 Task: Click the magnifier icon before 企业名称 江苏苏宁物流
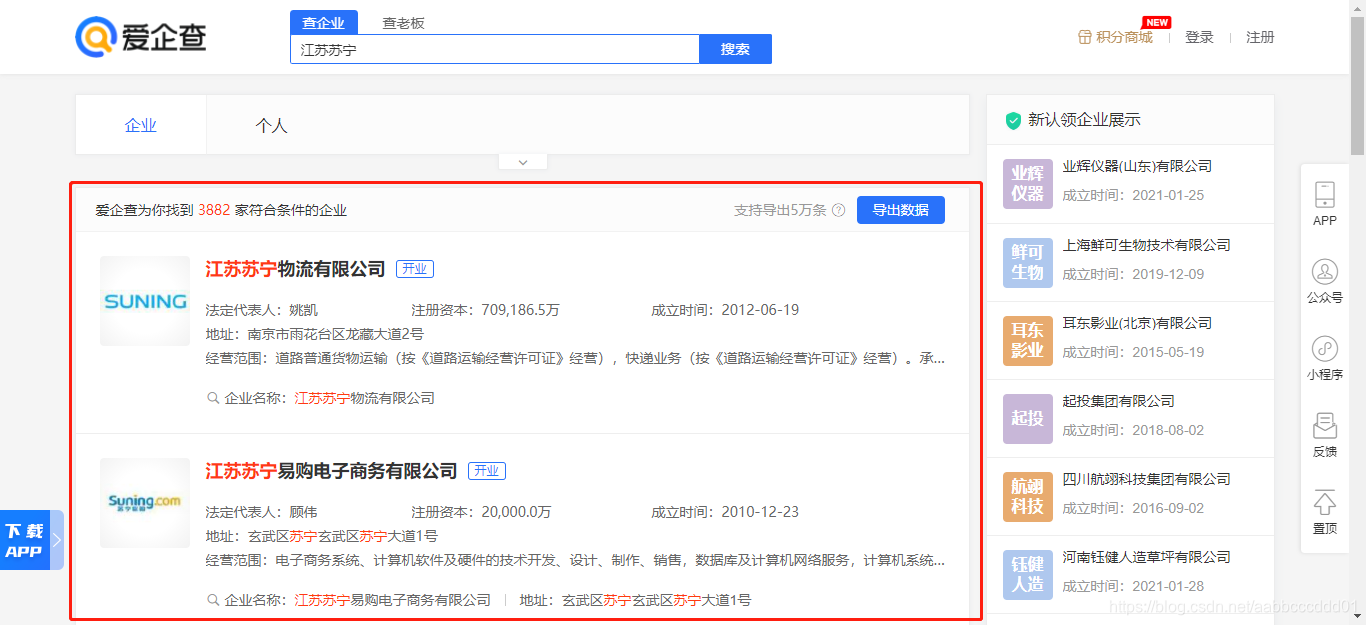(212, 398)
